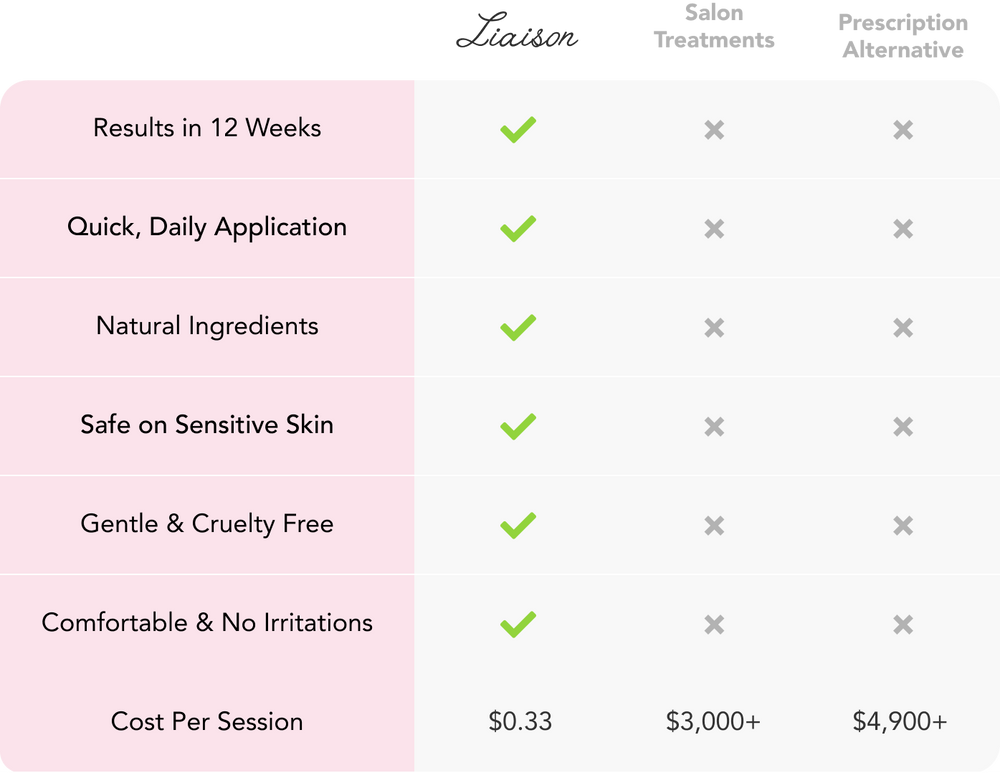The image size is (1000, 773).
Task: Click green checkmark beside Quick, Daily Application
Action: tap(518, 228)
